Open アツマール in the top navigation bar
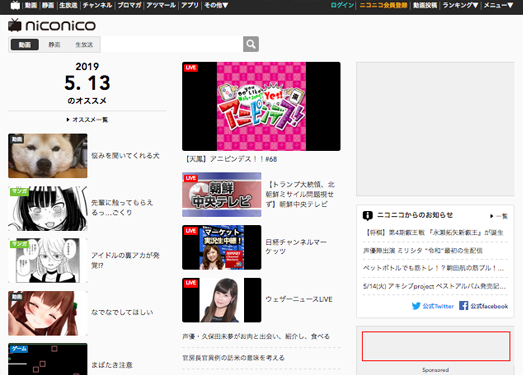523x375 pixels. 161,5
